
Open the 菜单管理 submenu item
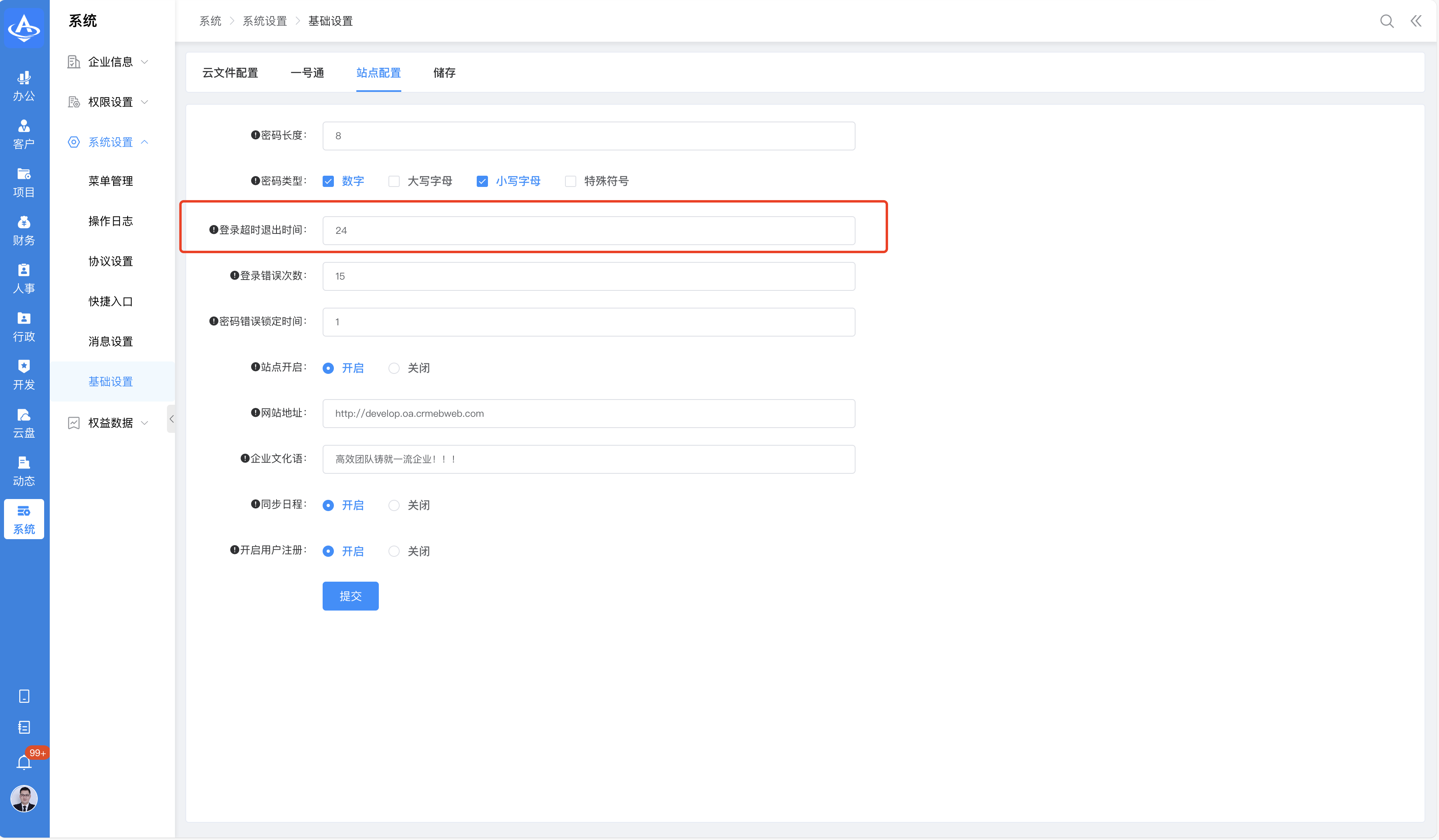[110, 181]
